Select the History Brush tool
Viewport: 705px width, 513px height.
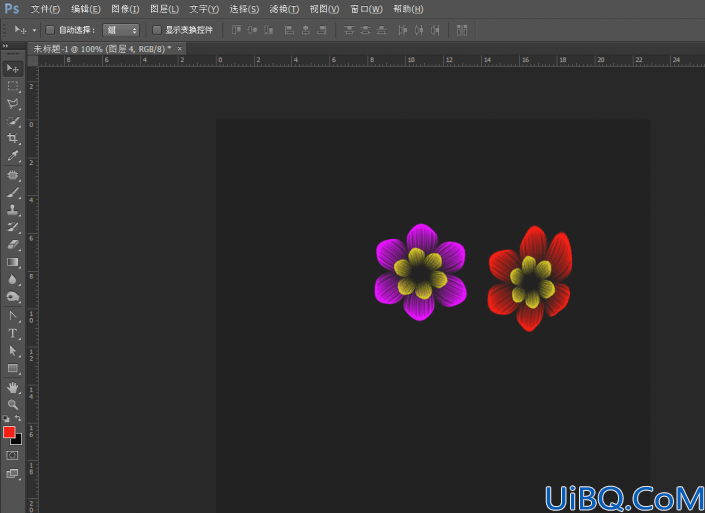tap(13, 227)
